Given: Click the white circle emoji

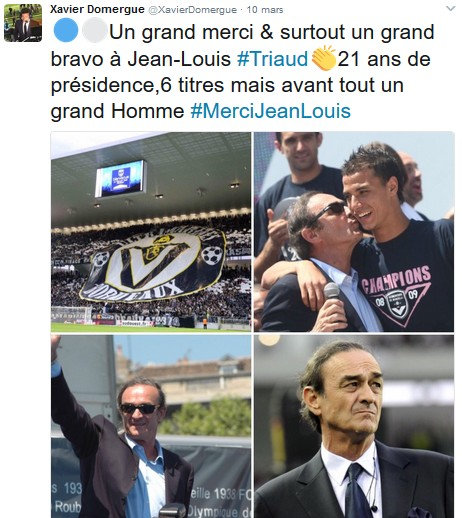Looking at the screenshot, I should (94, 30).
